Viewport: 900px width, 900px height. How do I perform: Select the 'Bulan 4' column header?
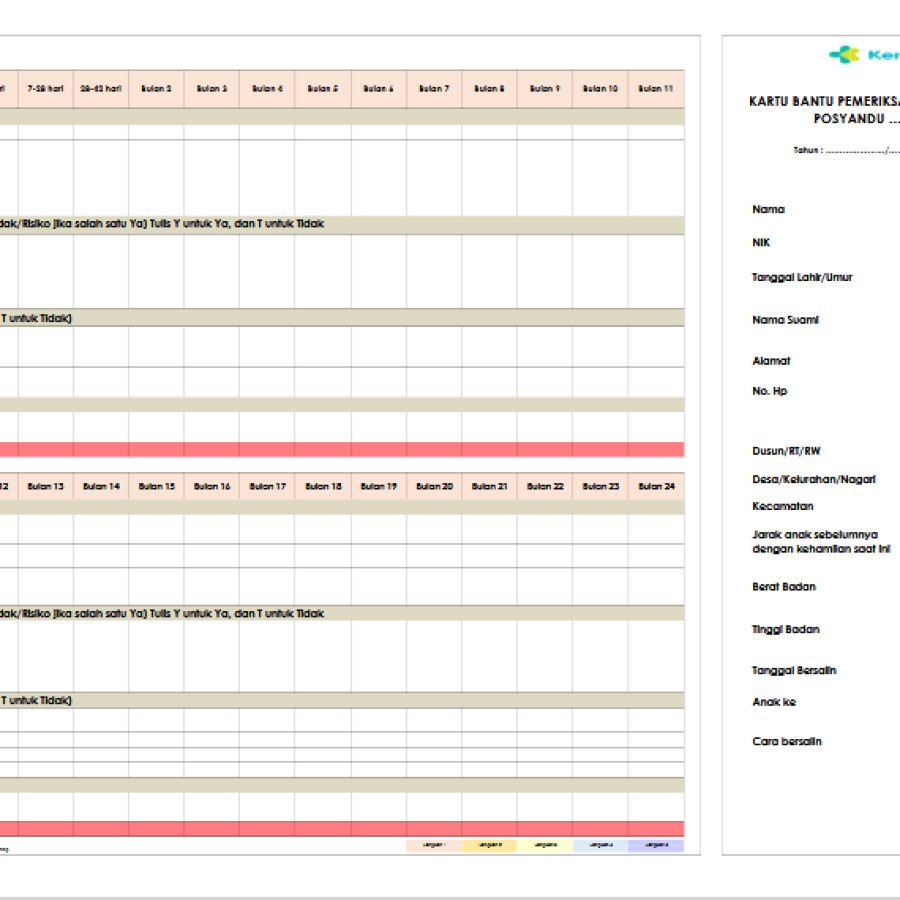point(267,89)
